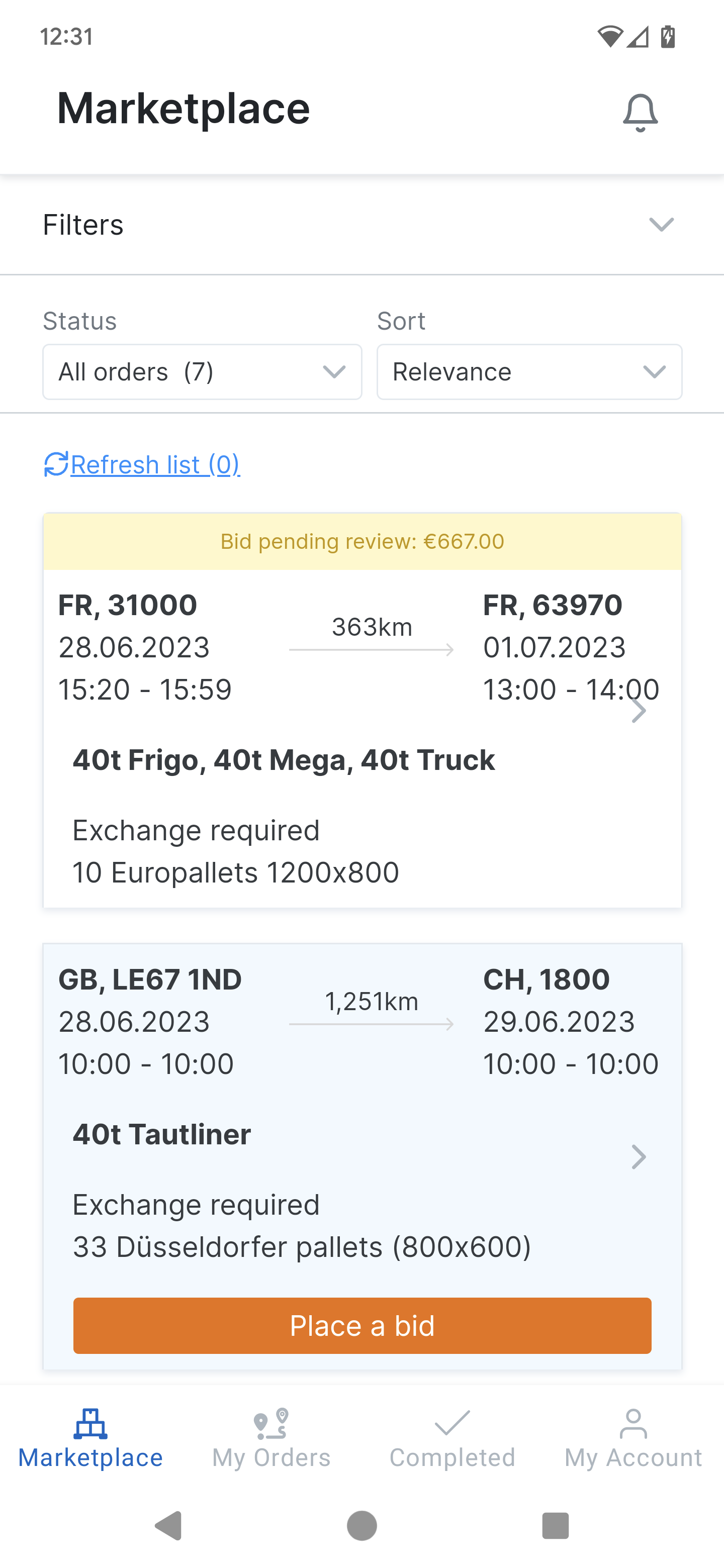Viewport: 724px width, 1568px height.
Task: Switch to the My Orders tab label
Action: pyautogui.click(x=271, y=1458)
